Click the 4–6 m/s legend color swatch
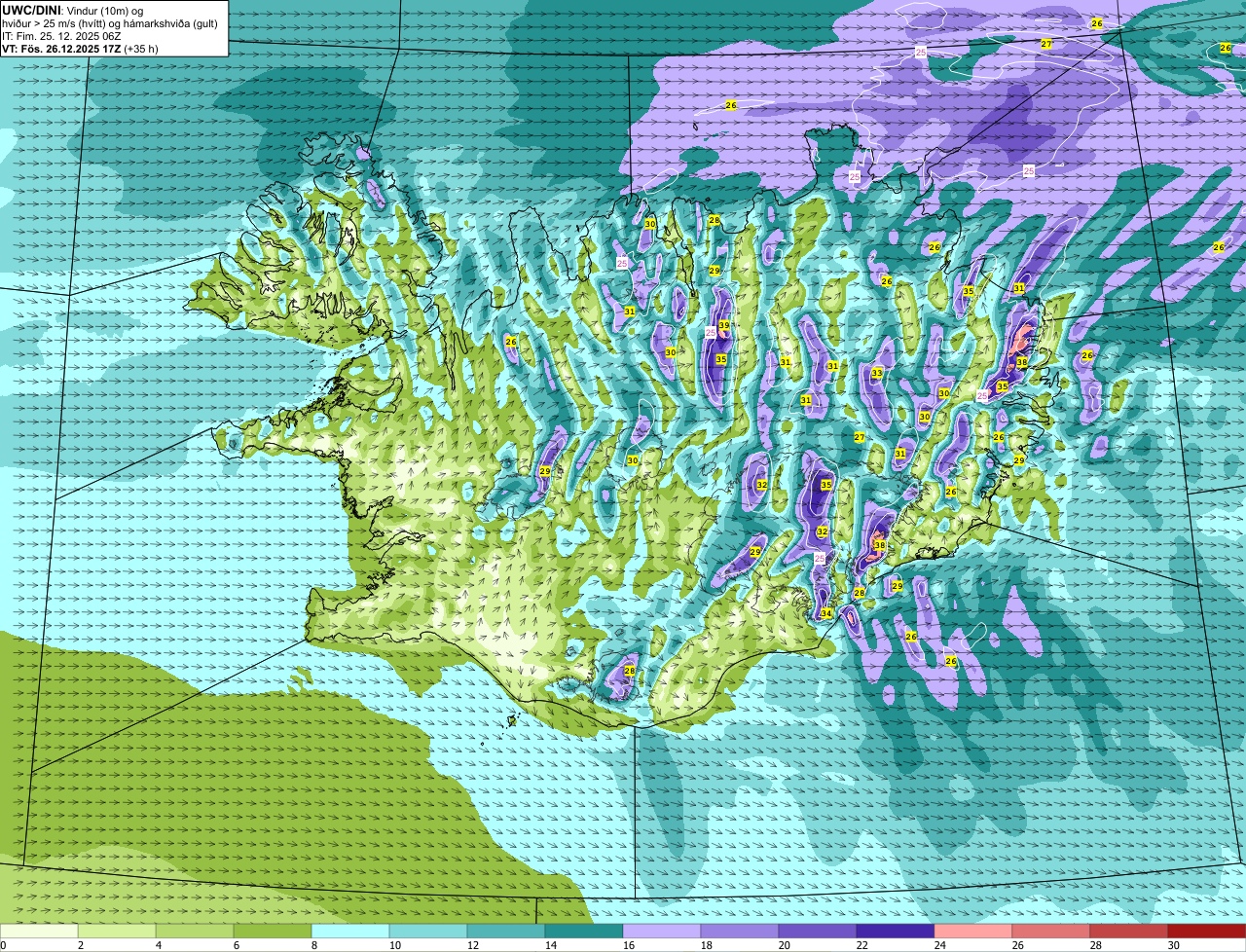Image resolution: width=1246 pixels, height=952 pixels. coord(195,932)
